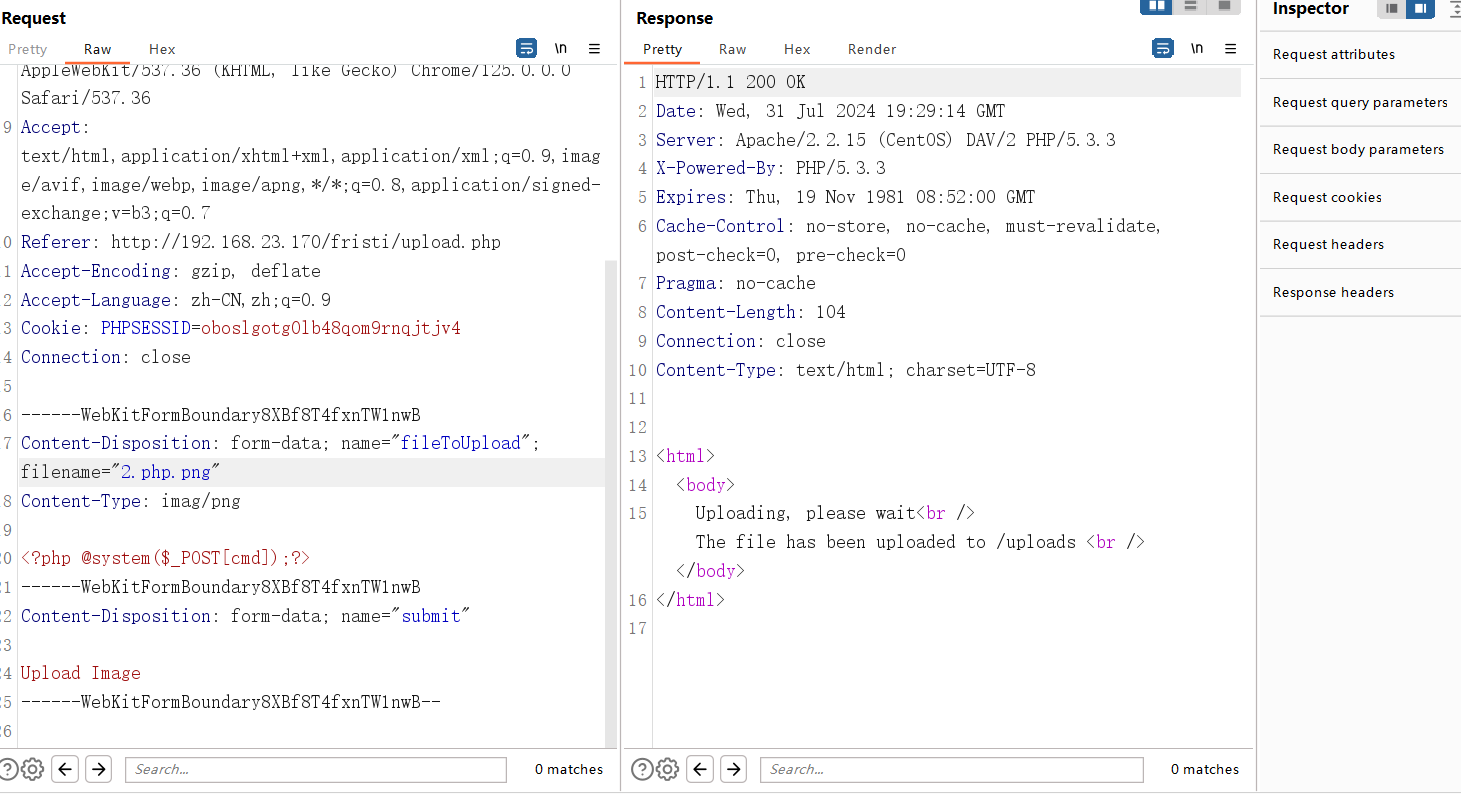Select combined tabbed request/response layout

pyautogui.click(x=1224, y=6)
